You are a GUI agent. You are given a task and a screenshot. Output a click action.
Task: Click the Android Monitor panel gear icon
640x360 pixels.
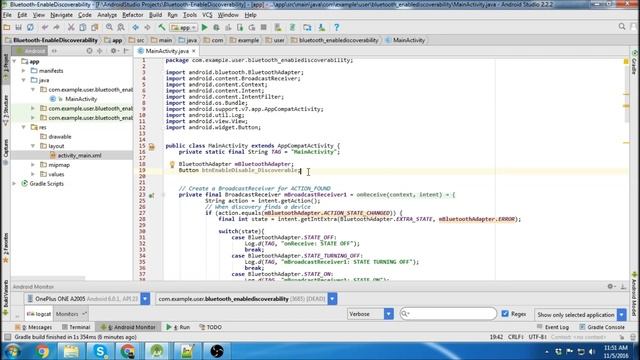click(611, 287)
